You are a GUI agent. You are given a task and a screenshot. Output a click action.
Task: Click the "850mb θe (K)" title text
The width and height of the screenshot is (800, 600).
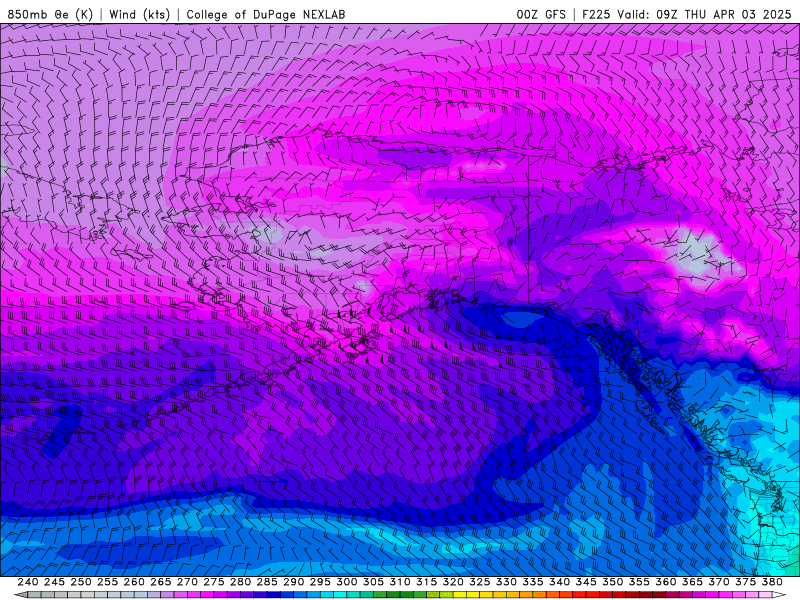coord(50,14)
